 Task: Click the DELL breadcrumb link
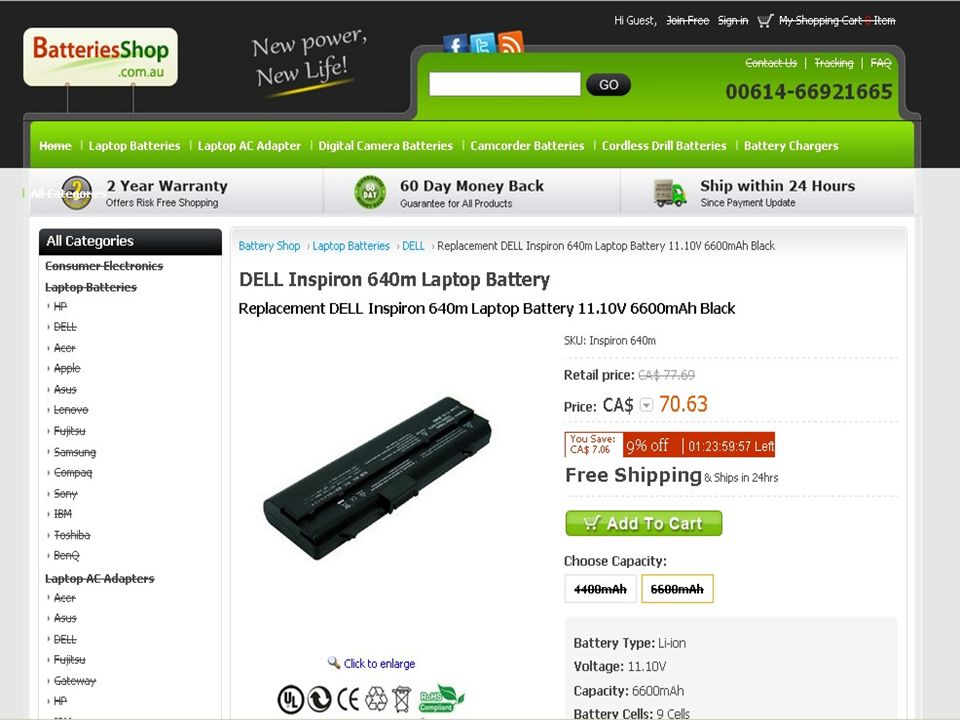413,246
